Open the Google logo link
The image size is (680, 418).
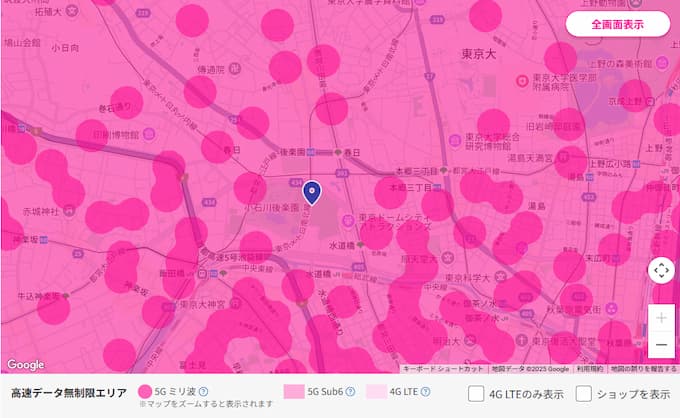pyautogui.click(x=26, y=365)
